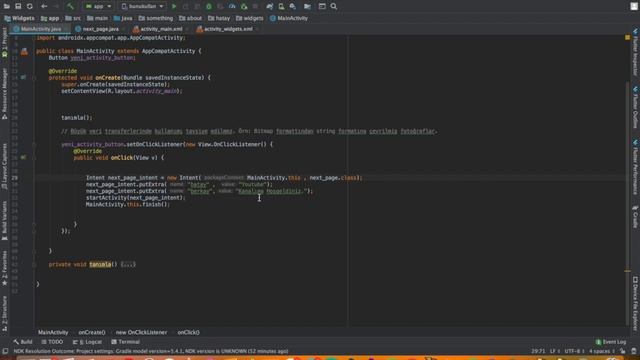This screenshot has width=640, height=360.
Task: Collapse the onCreate method fold marker
Action: pyautogui.click(x=34, y=78)
